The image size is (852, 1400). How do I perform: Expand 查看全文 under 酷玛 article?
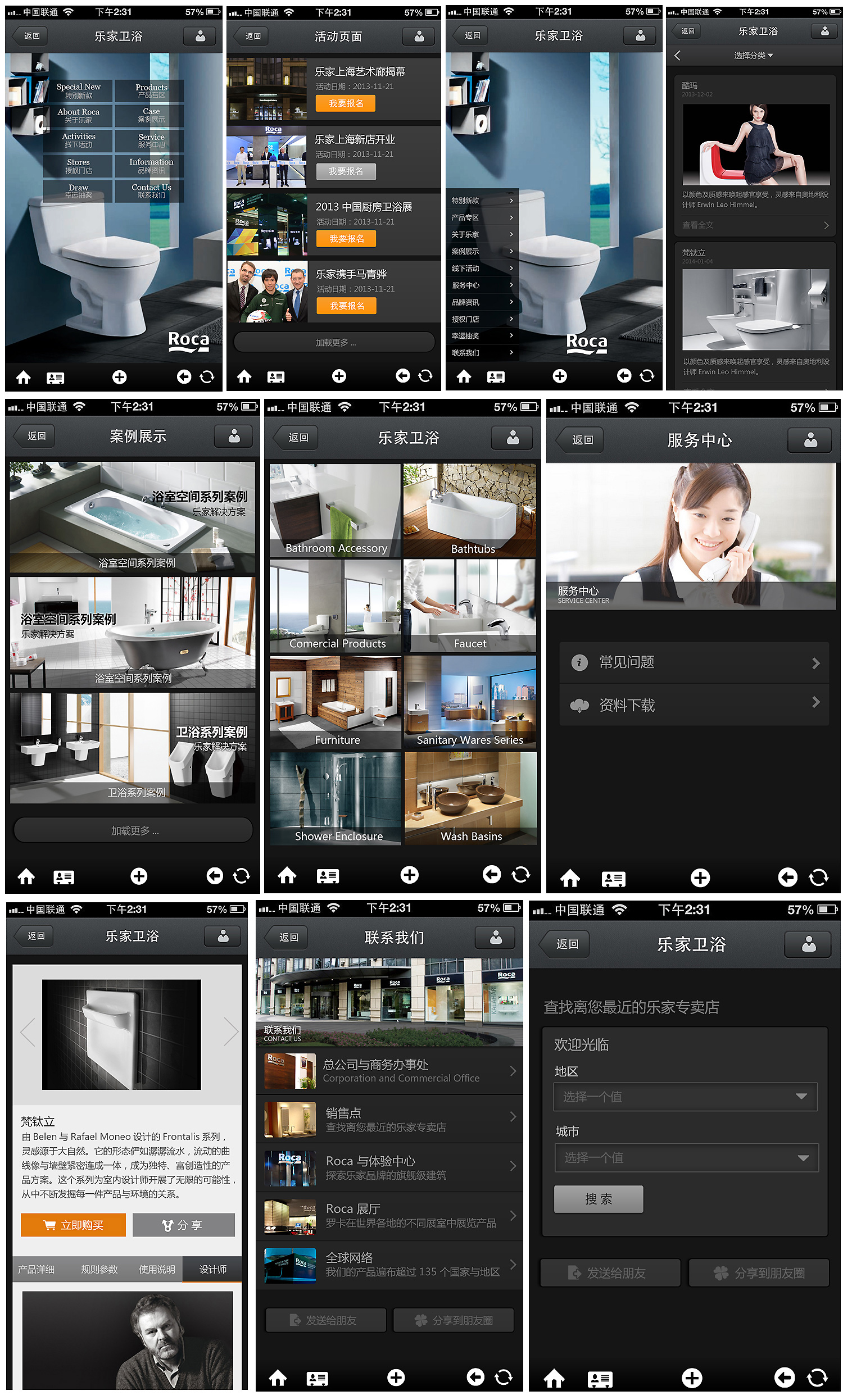tap(755, 226)
